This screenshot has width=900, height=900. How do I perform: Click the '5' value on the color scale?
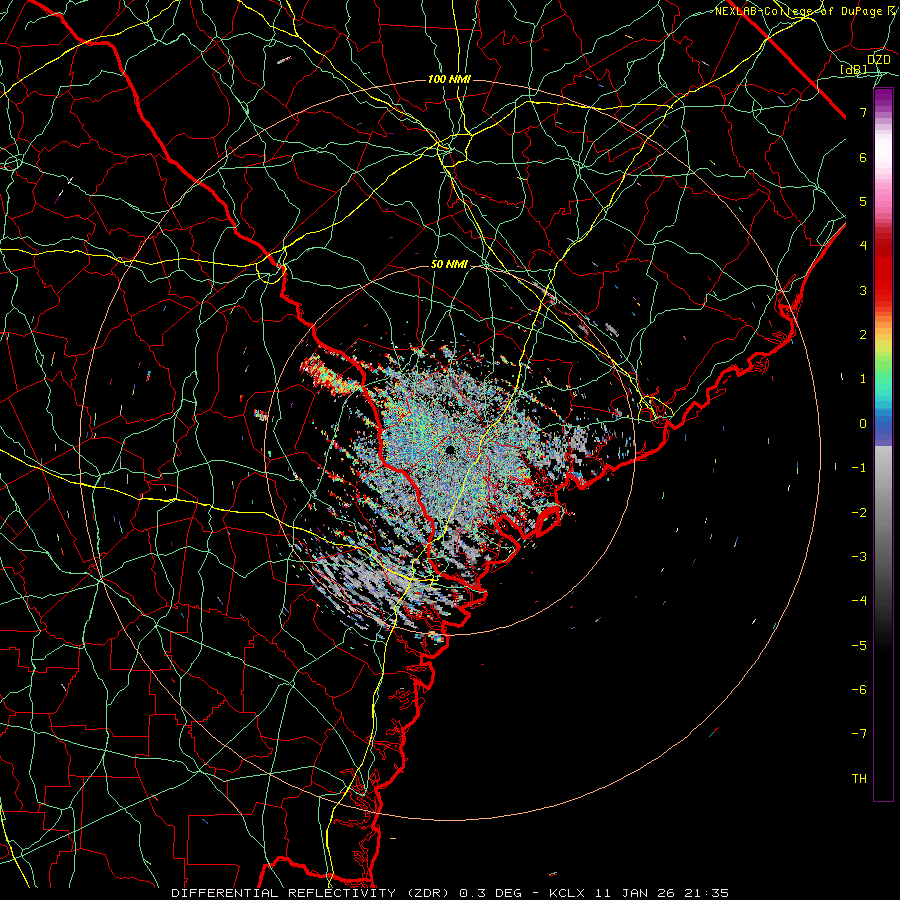tap(863, 201)
